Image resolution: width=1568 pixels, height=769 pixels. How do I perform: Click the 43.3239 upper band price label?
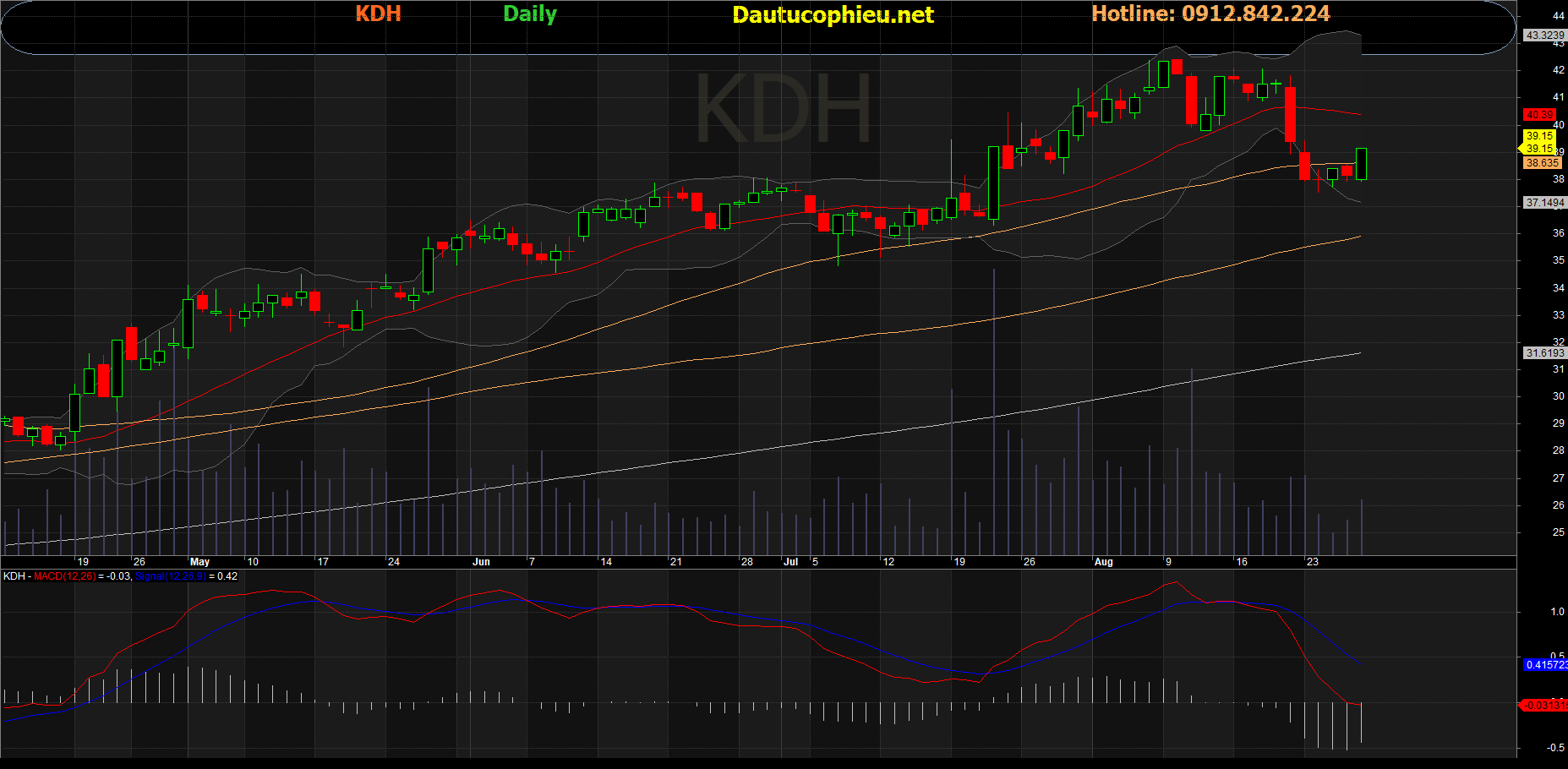[x=1544, y=35]
